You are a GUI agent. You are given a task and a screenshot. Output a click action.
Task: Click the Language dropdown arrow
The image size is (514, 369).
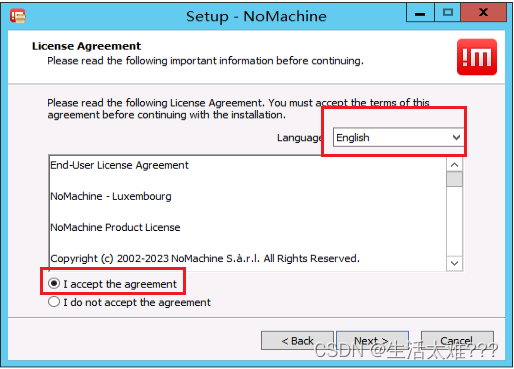click(456, 137)
